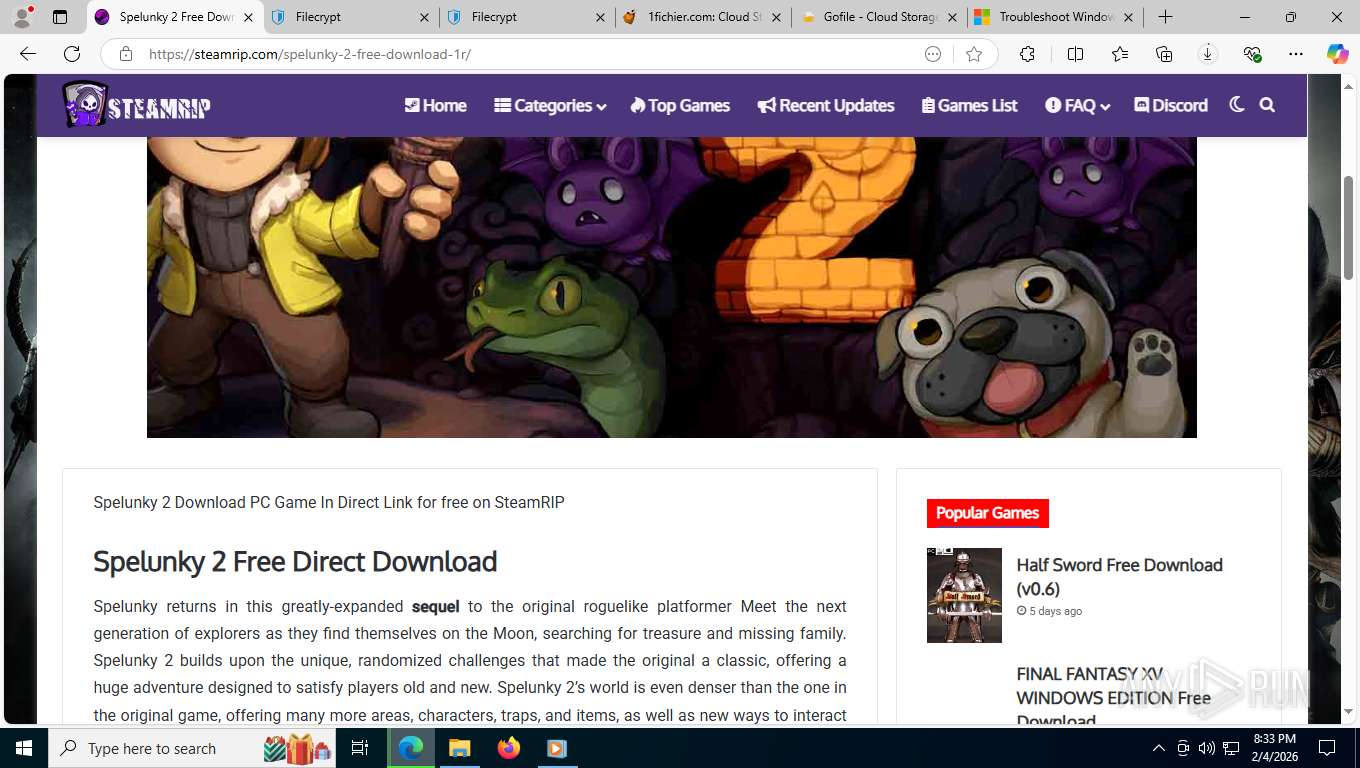1360x768 pixels.
Task: Open Collections icon
Action: tap(1163, 54)
